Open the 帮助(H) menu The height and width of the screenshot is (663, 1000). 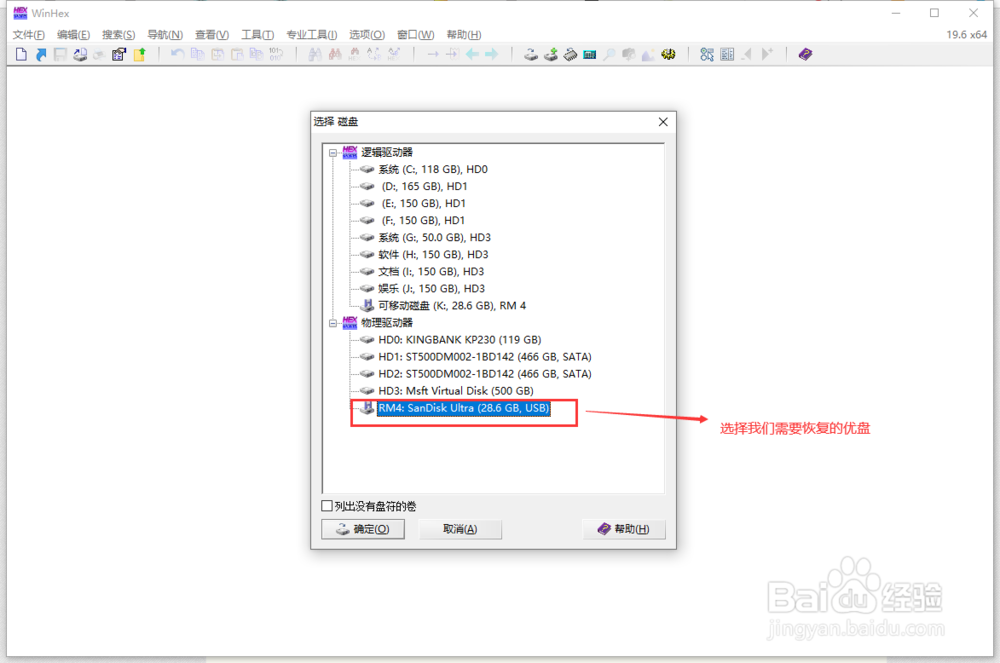click(464, 34)
